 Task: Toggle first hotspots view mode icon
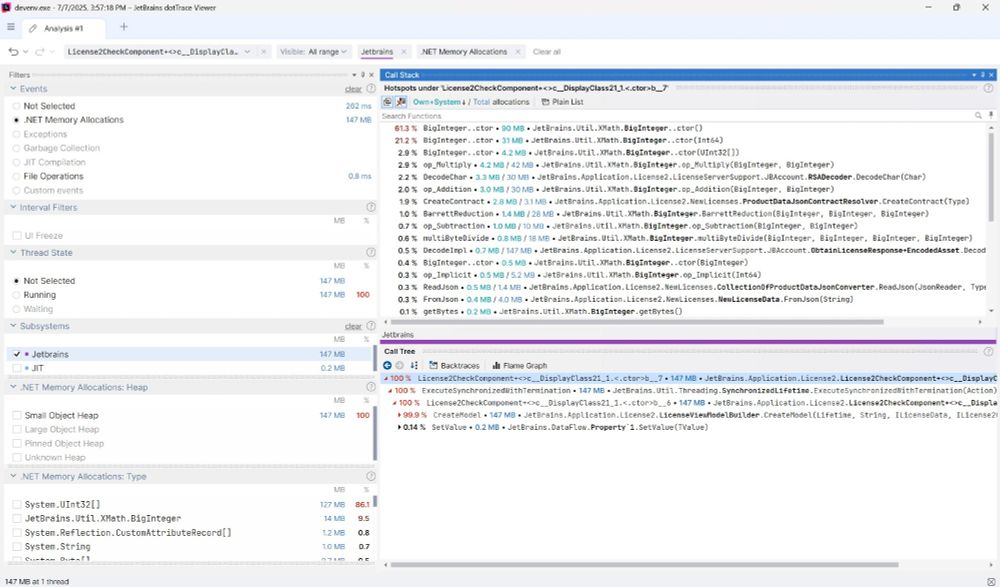pyautogui.click(x=388, y=102)
